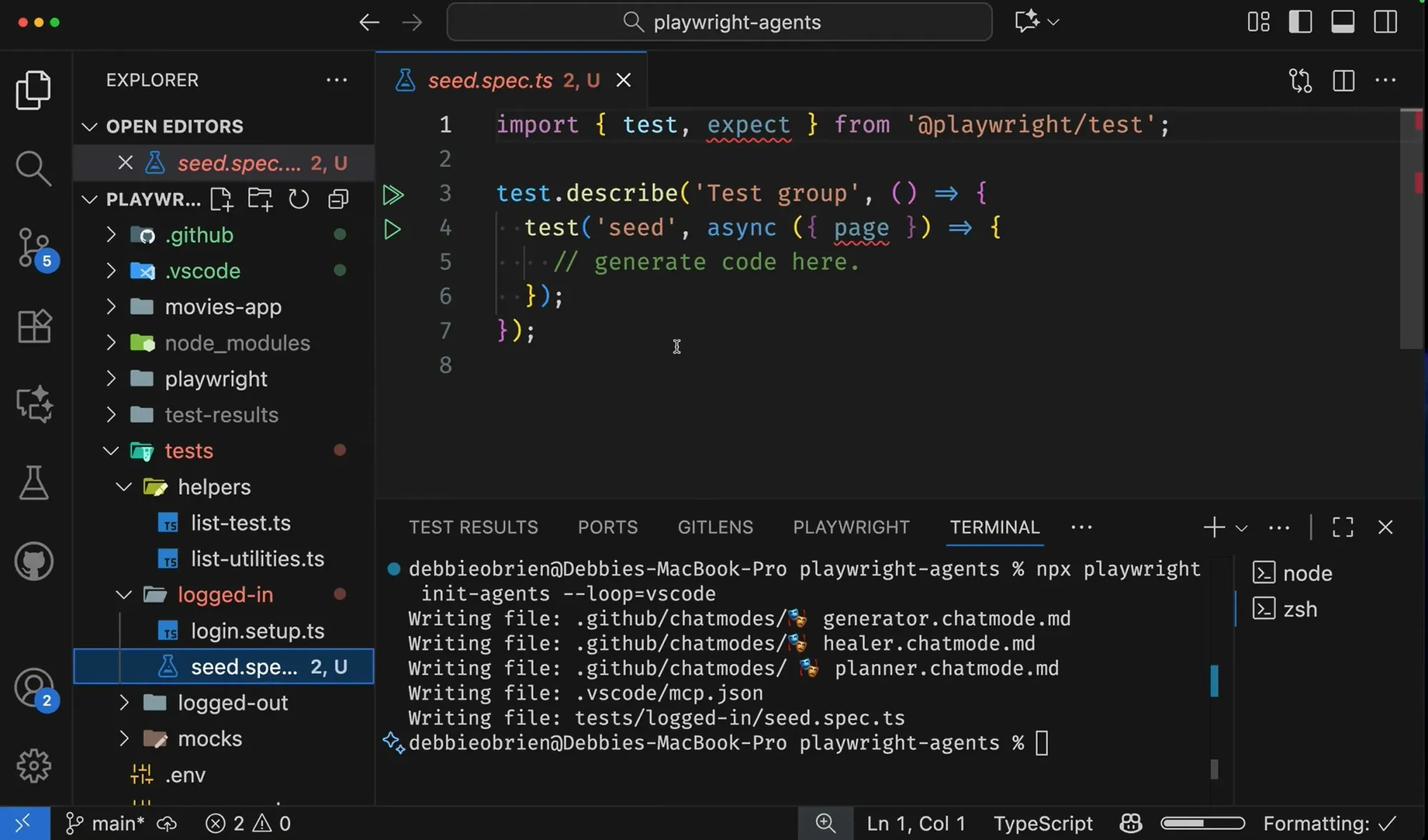Image resolution: width=1428 pixels, height=840 pixels.
Task: Switch to the Ports tab
Action: click(608, 527)
